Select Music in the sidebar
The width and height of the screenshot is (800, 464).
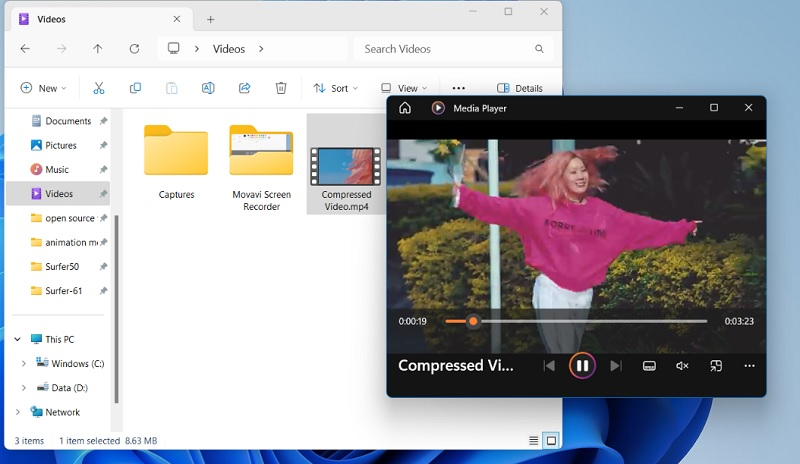click(57, 170)
